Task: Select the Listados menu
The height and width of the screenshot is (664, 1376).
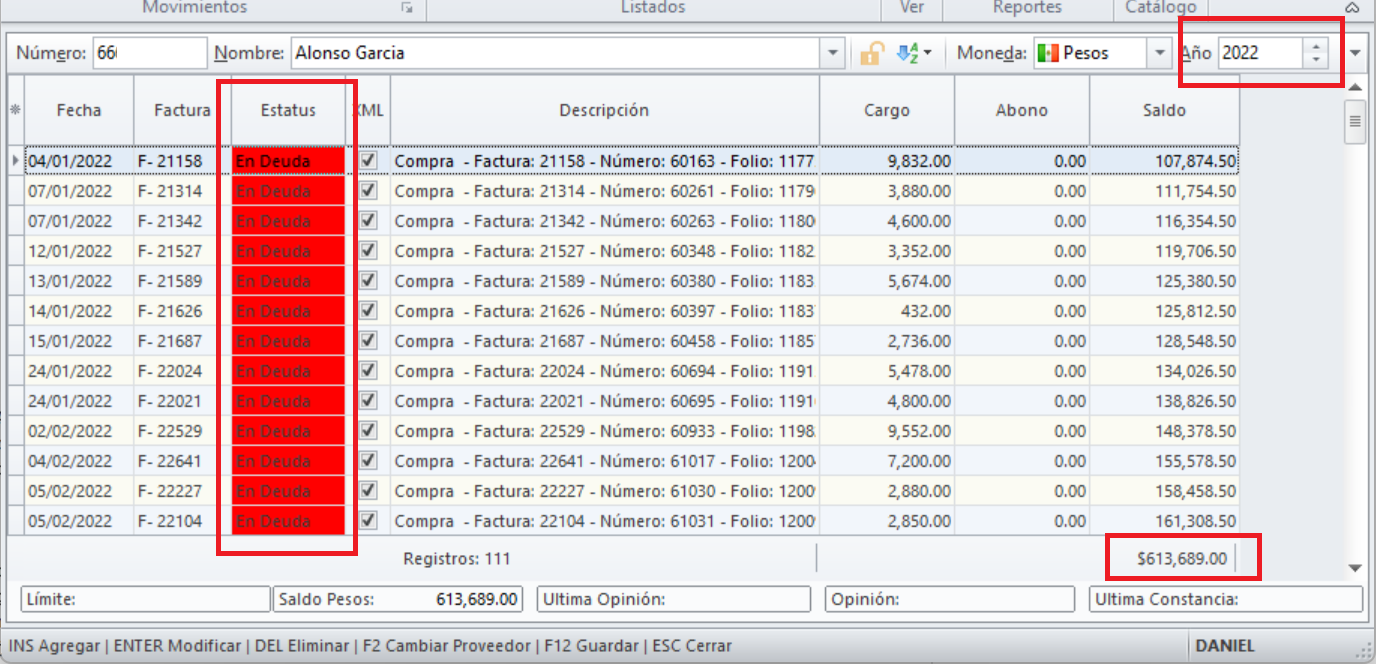Action: (655, 8)
